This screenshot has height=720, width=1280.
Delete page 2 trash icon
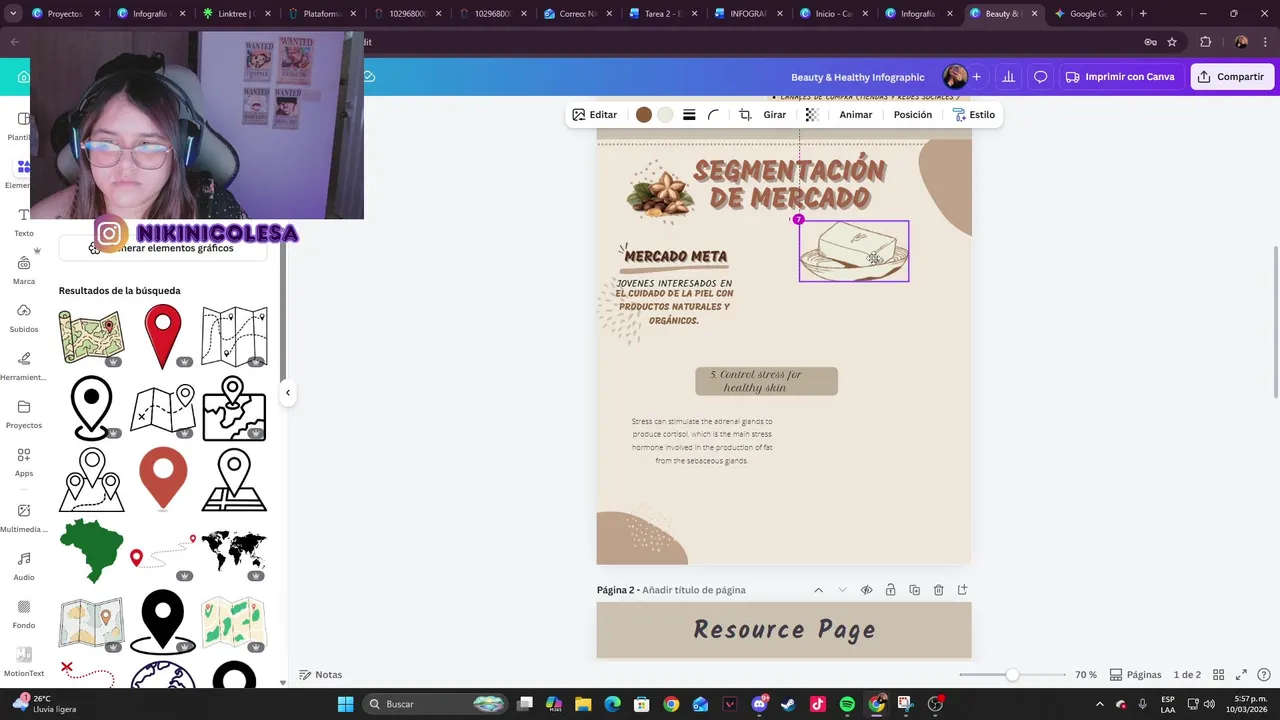click(938, 590)
